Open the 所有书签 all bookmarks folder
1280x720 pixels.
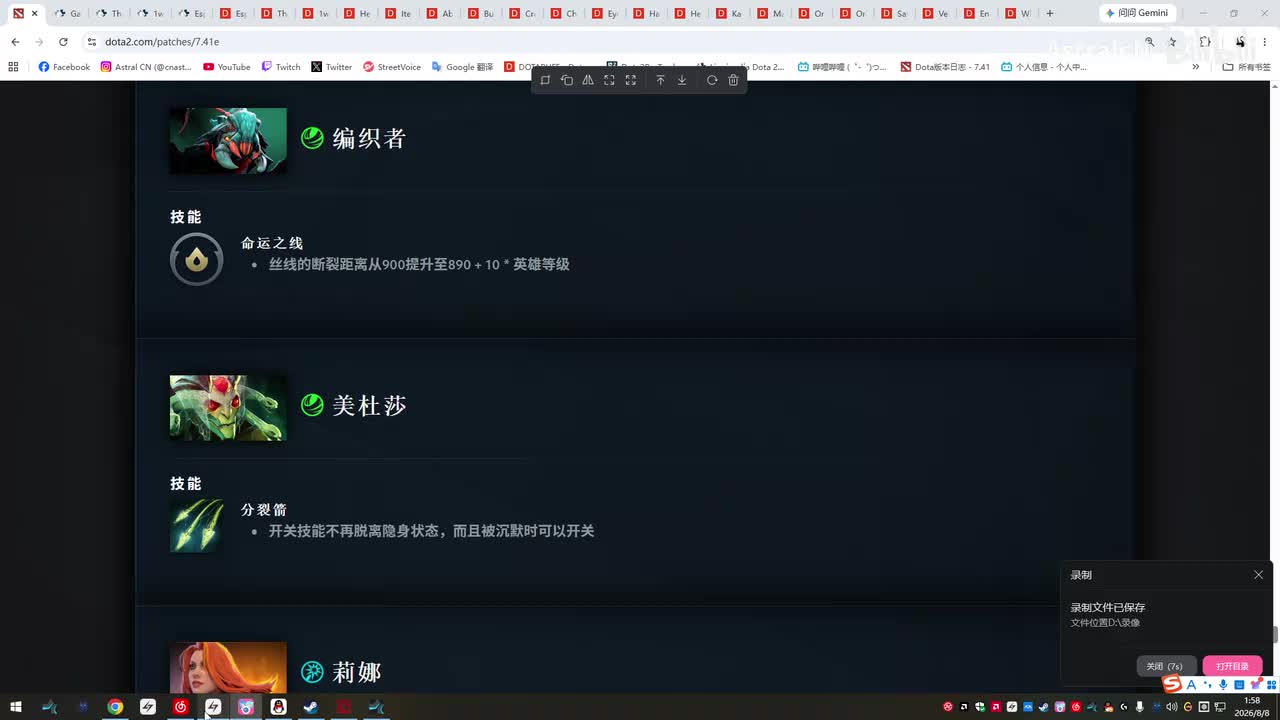(x=1246, y=67)
